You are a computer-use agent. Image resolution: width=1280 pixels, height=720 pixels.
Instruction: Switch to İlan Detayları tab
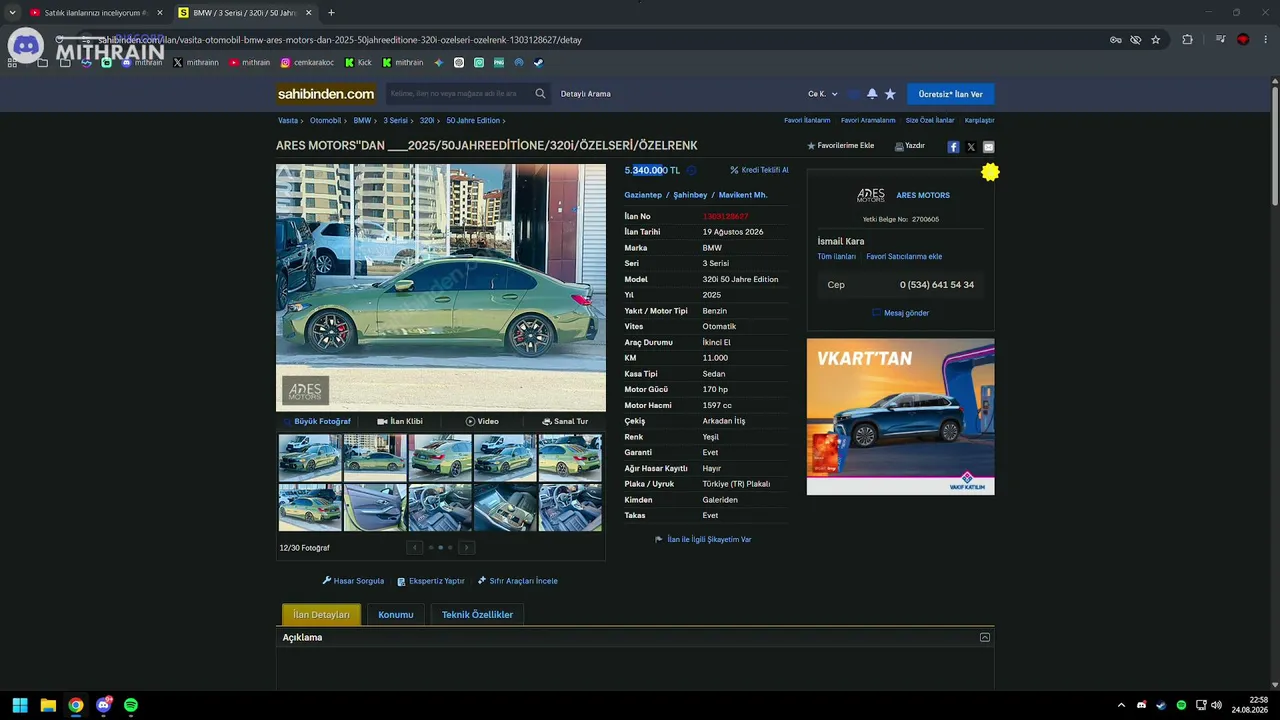pos(321,615)
